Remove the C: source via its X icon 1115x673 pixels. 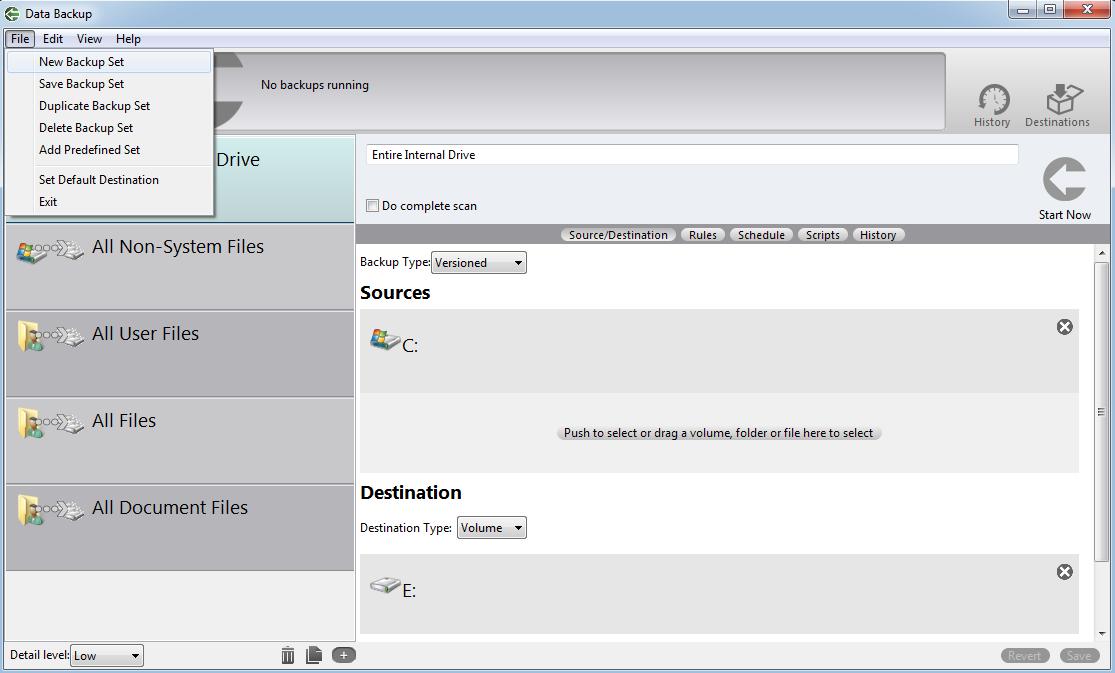[x=1064, y=326]
